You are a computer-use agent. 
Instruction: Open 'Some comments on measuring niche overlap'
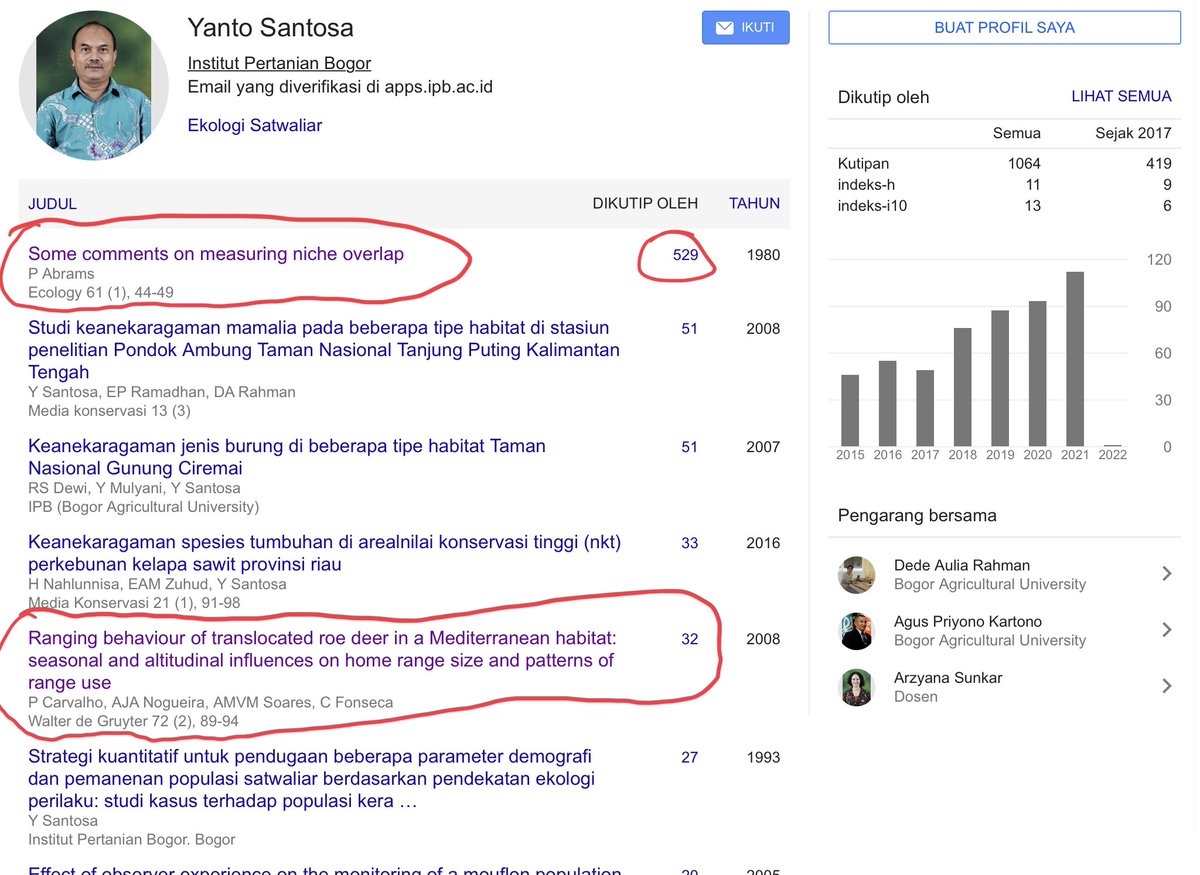click(216, 254)
